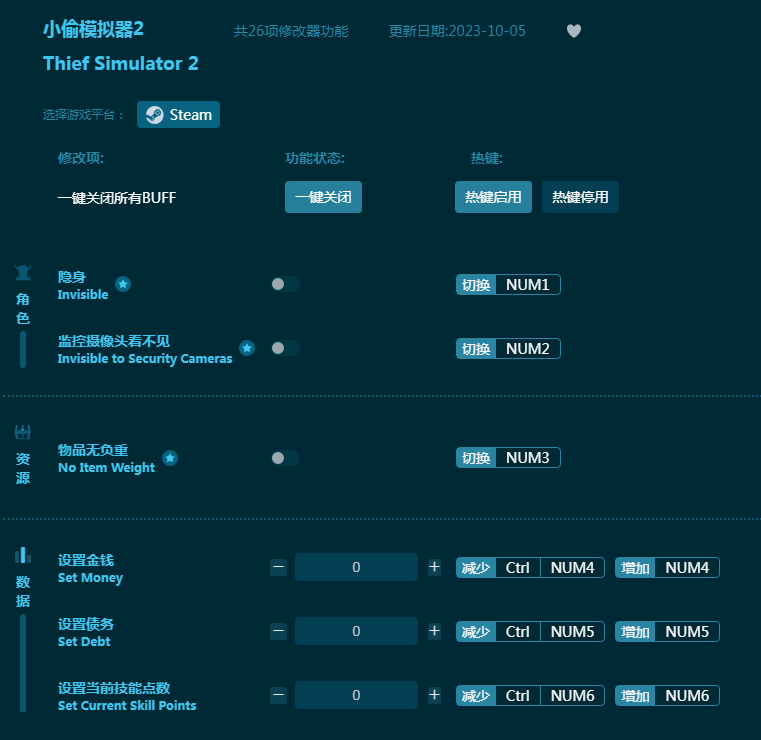Click Set Debt value input field
Screen dimensions: 761x740
click(x=356, y=631)
